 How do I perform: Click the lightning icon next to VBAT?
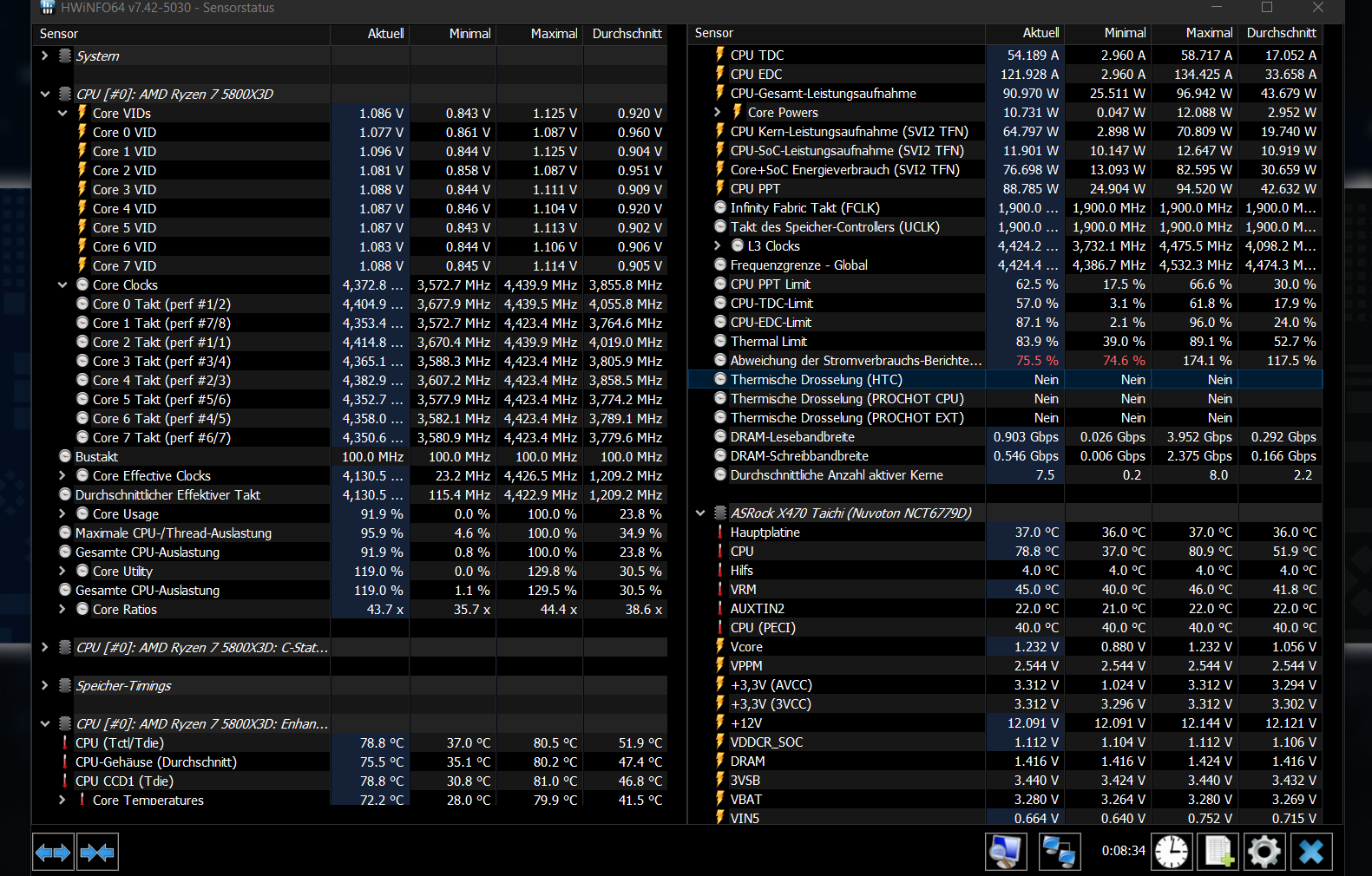tap(719, 799)
